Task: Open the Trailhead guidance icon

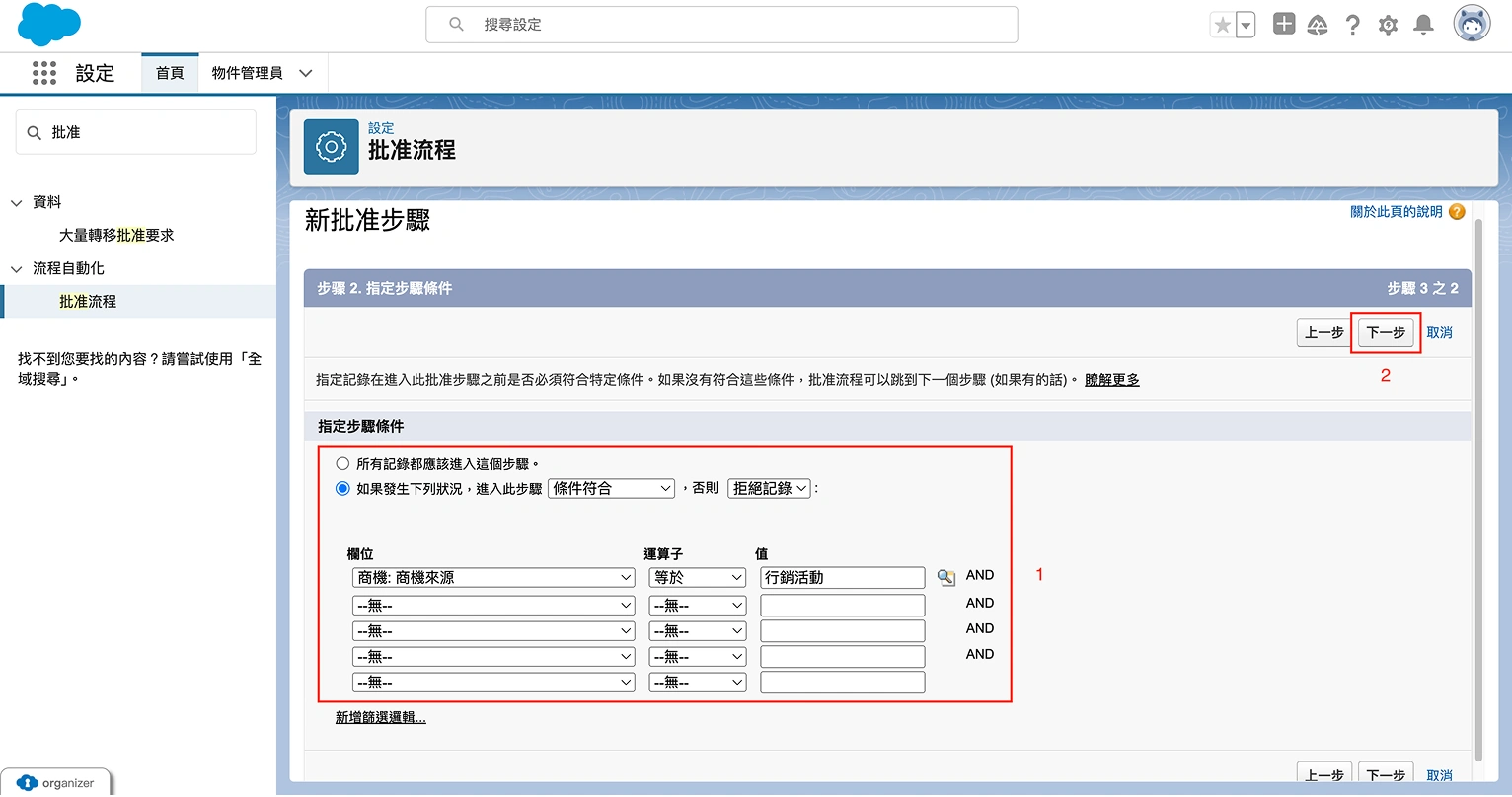Action: pyautogui.click(x=1318, y=25)
